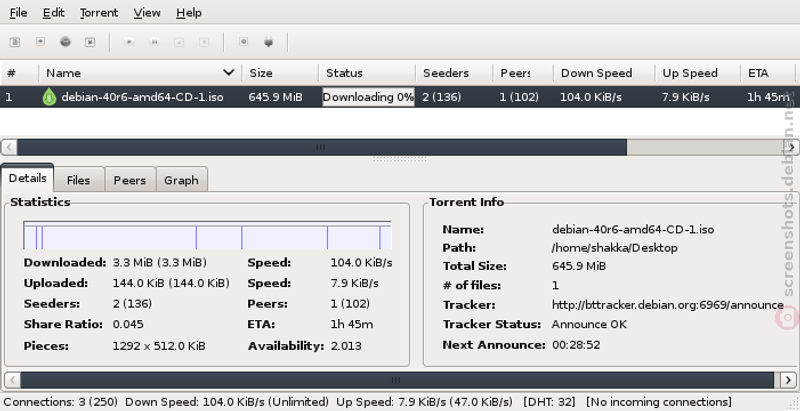Screen dimensions: 800x411
Task: Open the Edit menu
Action: click(x=54, y=13)
